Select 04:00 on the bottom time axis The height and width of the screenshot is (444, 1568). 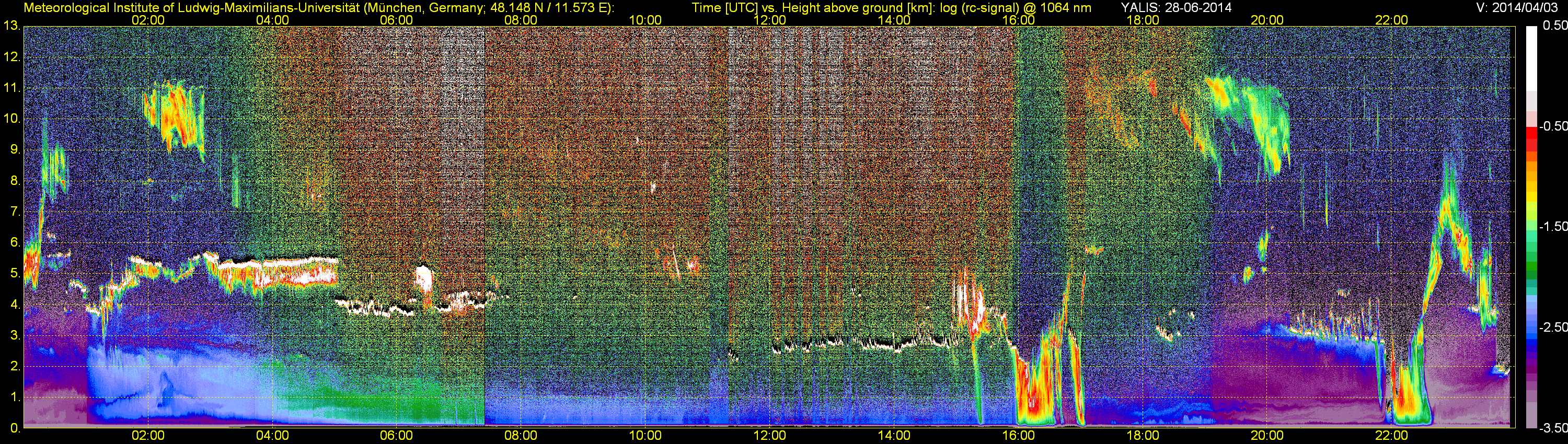pyautogui.click(x=272, y=436)
